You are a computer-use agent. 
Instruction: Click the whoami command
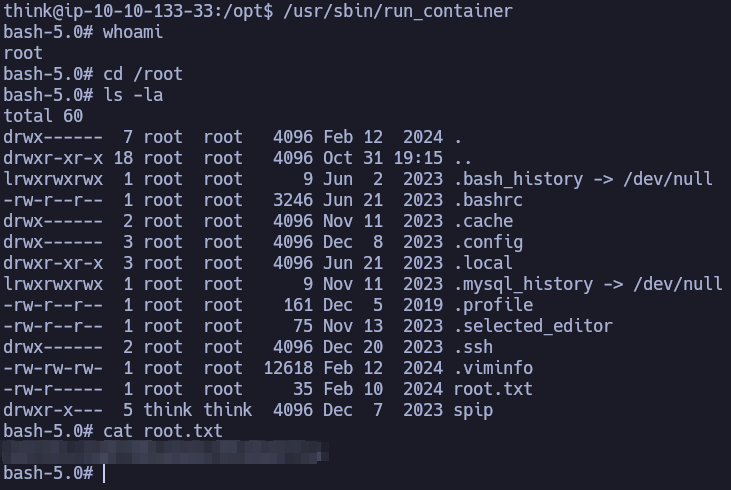(133, 32)
